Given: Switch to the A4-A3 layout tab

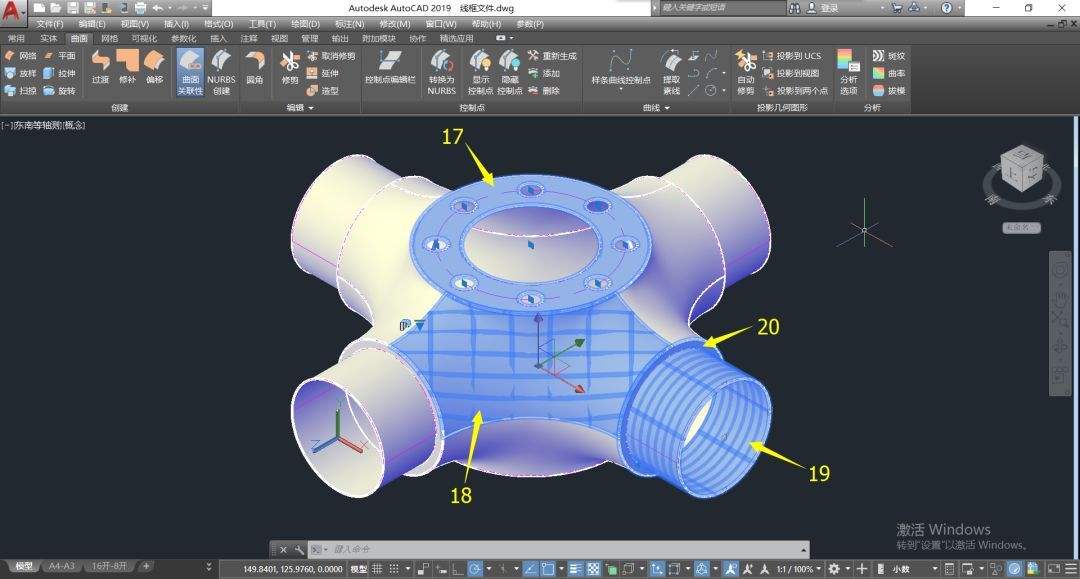Looking at the screenshot, I should point(61,566).
